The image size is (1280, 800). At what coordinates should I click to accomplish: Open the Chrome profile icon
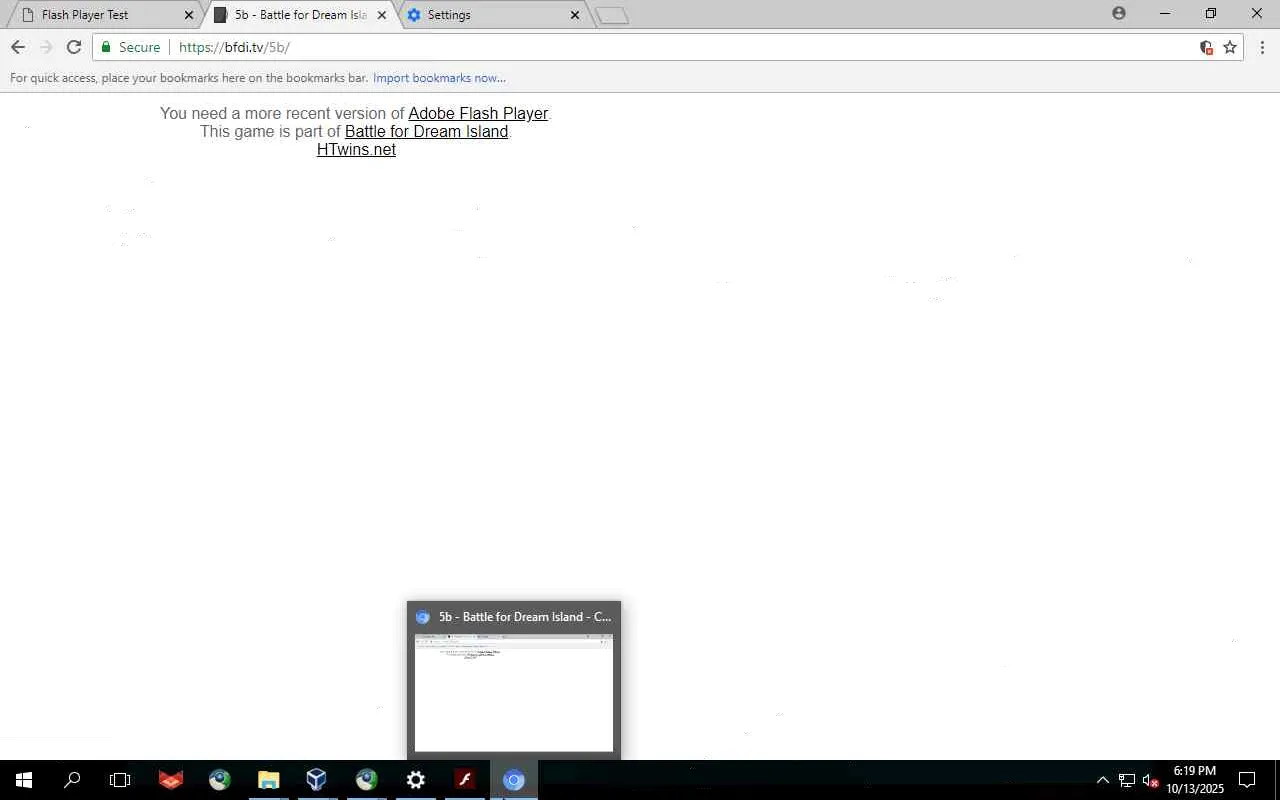[x=1119, y=13]
